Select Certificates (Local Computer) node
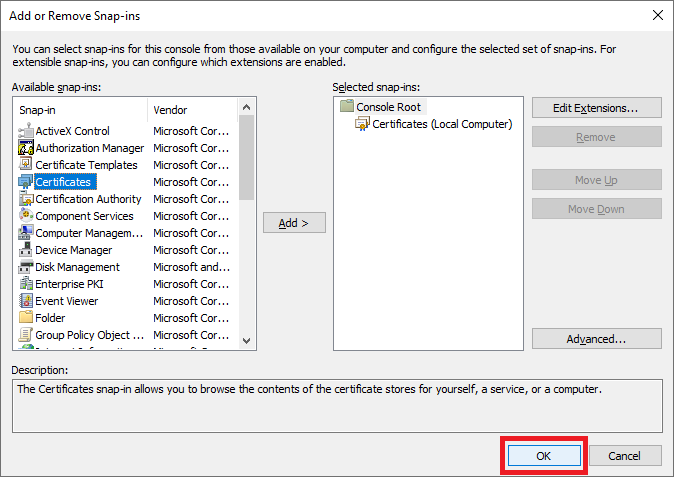 [441, 124]
